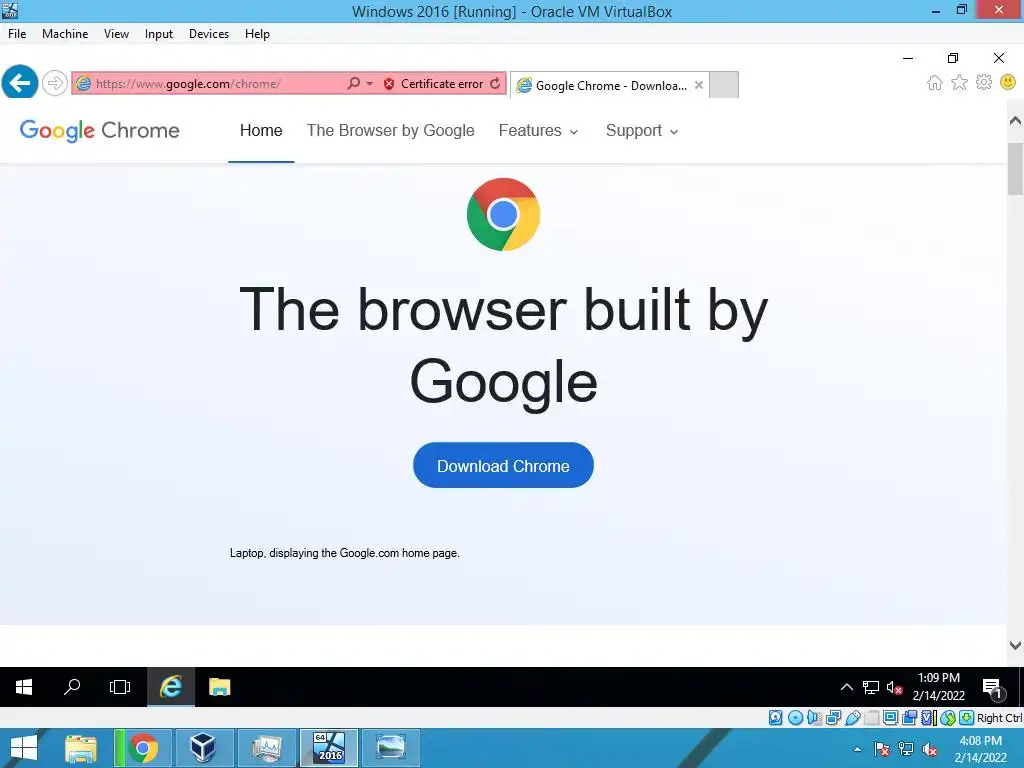Click Windows 2016 VM taskbar button
This screenshot has height=768, width=1024.
pyautogui.click(x=328, y=748)
